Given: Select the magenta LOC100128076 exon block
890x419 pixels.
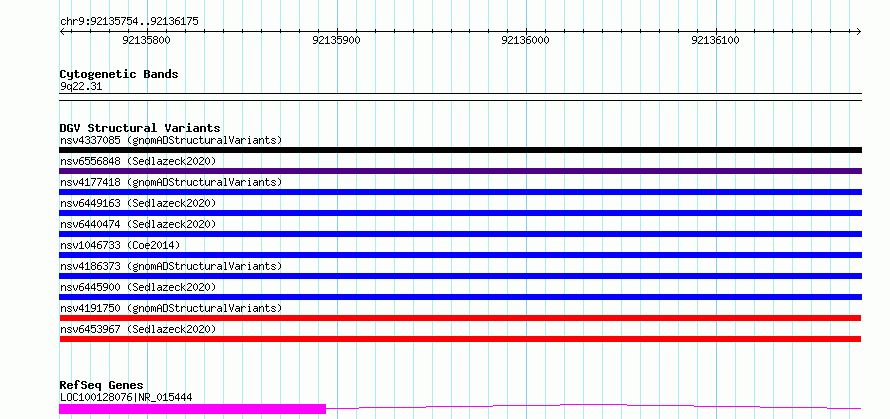Looking at the screenshot, I should [x=192, y=408].
